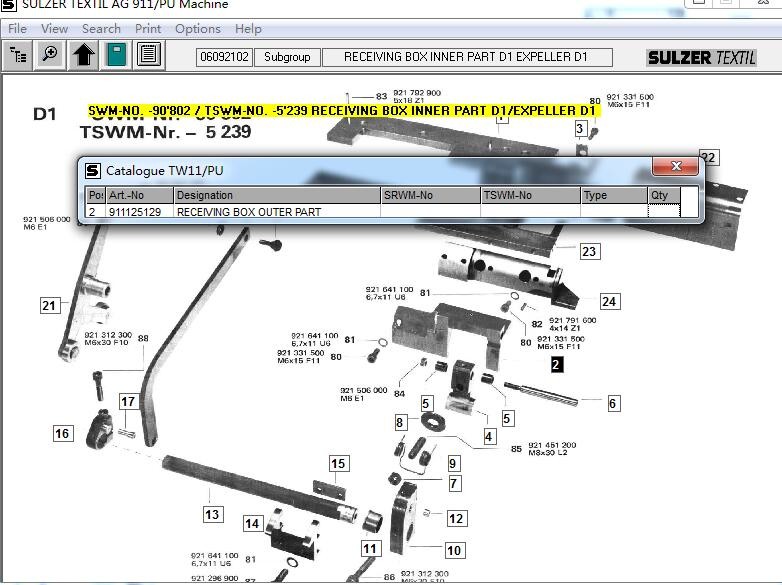This screenshot has width=782, height=585.
Task: Select part number 21 in diagram
Action: point(49,305)
